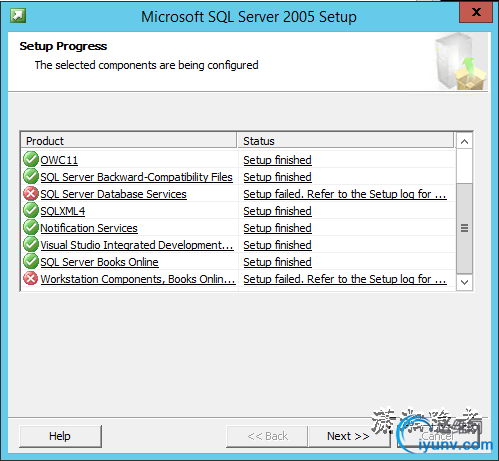499x461 pixels.
Task: Click the Status column header
Action: tap(346, 141)
